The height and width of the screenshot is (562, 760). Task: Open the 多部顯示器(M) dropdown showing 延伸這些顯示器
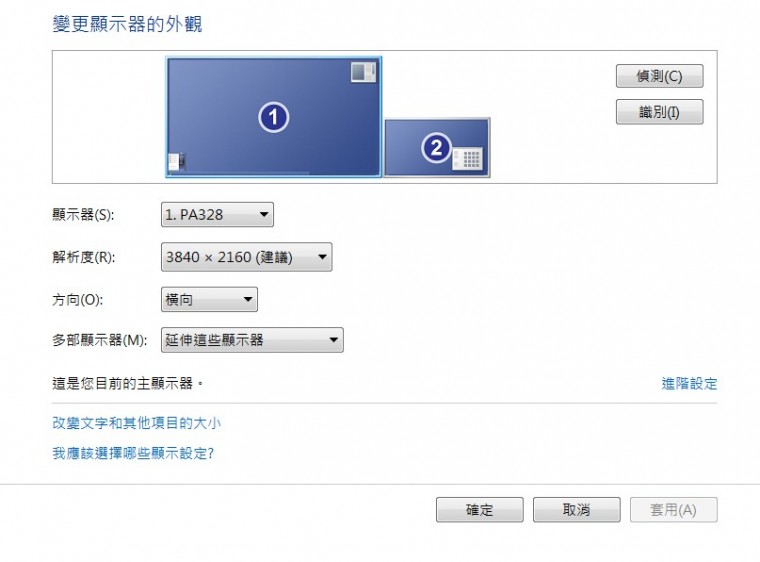(252, 340)
